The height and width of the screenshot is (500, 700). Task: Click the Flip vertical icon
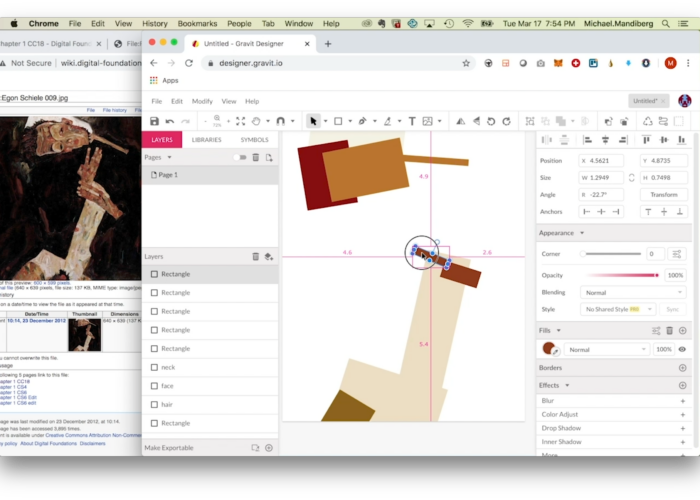click(476, 121)
